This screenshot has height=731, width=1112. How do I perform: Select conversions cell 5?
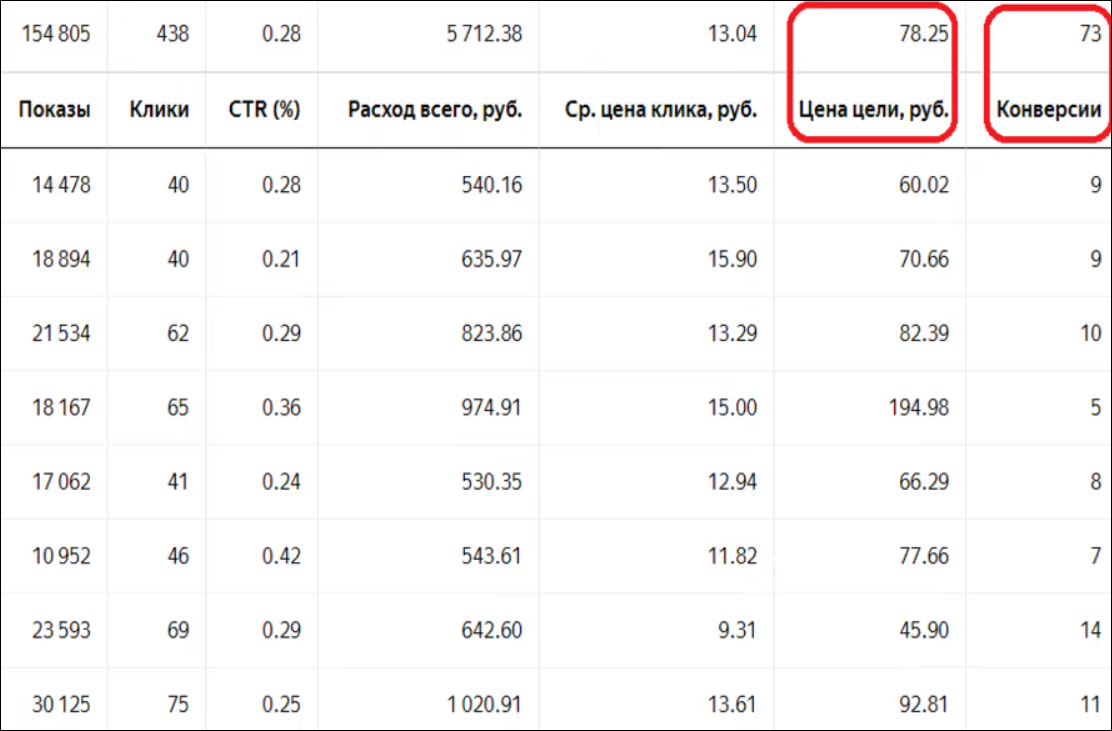pyautogui.click(x=1096, y=408)
